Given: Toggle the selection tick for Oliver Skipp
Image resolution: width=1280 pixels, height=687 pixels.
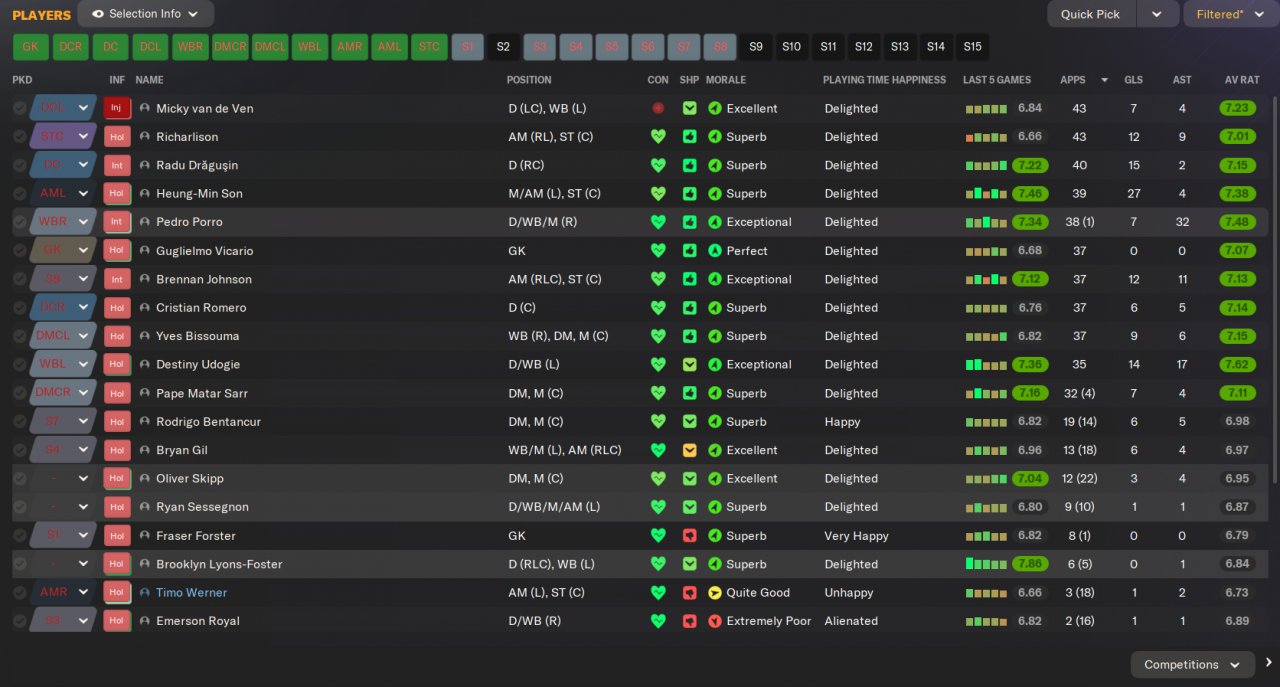Looking at the screenshot, I should (20, 479).
